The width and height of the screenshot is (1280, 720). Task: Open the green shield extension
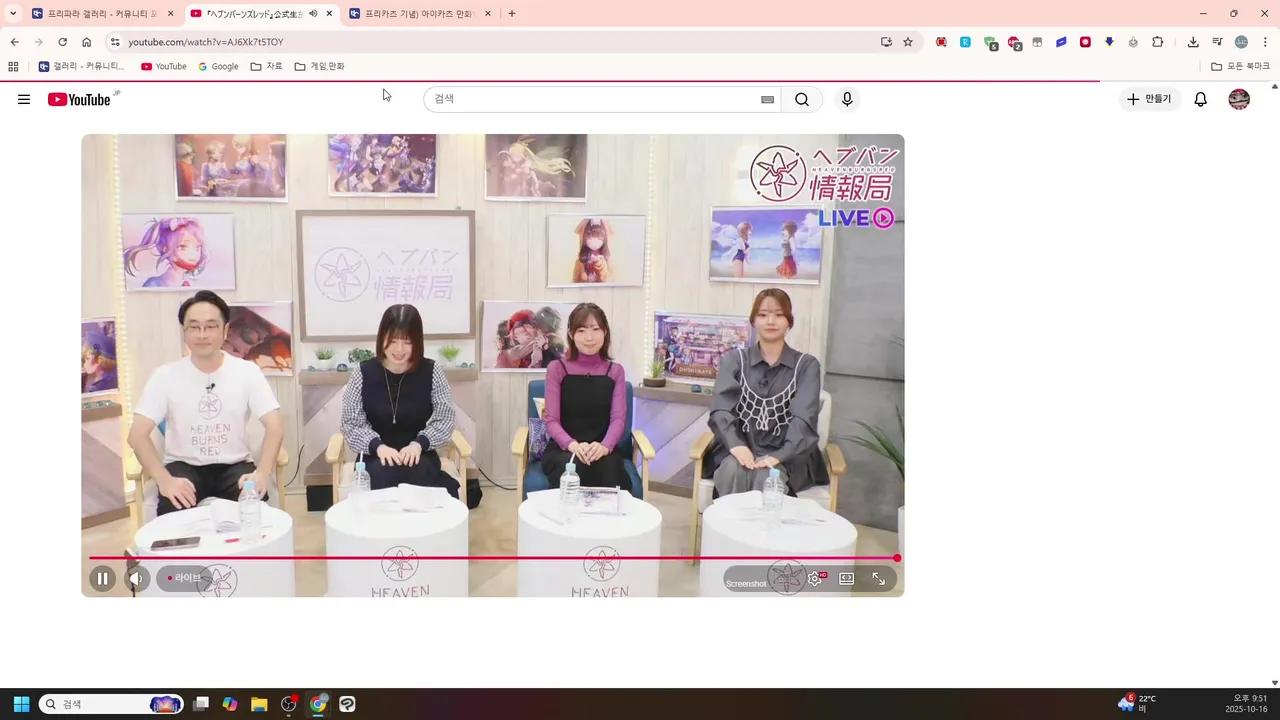pyautogui.click(x=990, y=43)
